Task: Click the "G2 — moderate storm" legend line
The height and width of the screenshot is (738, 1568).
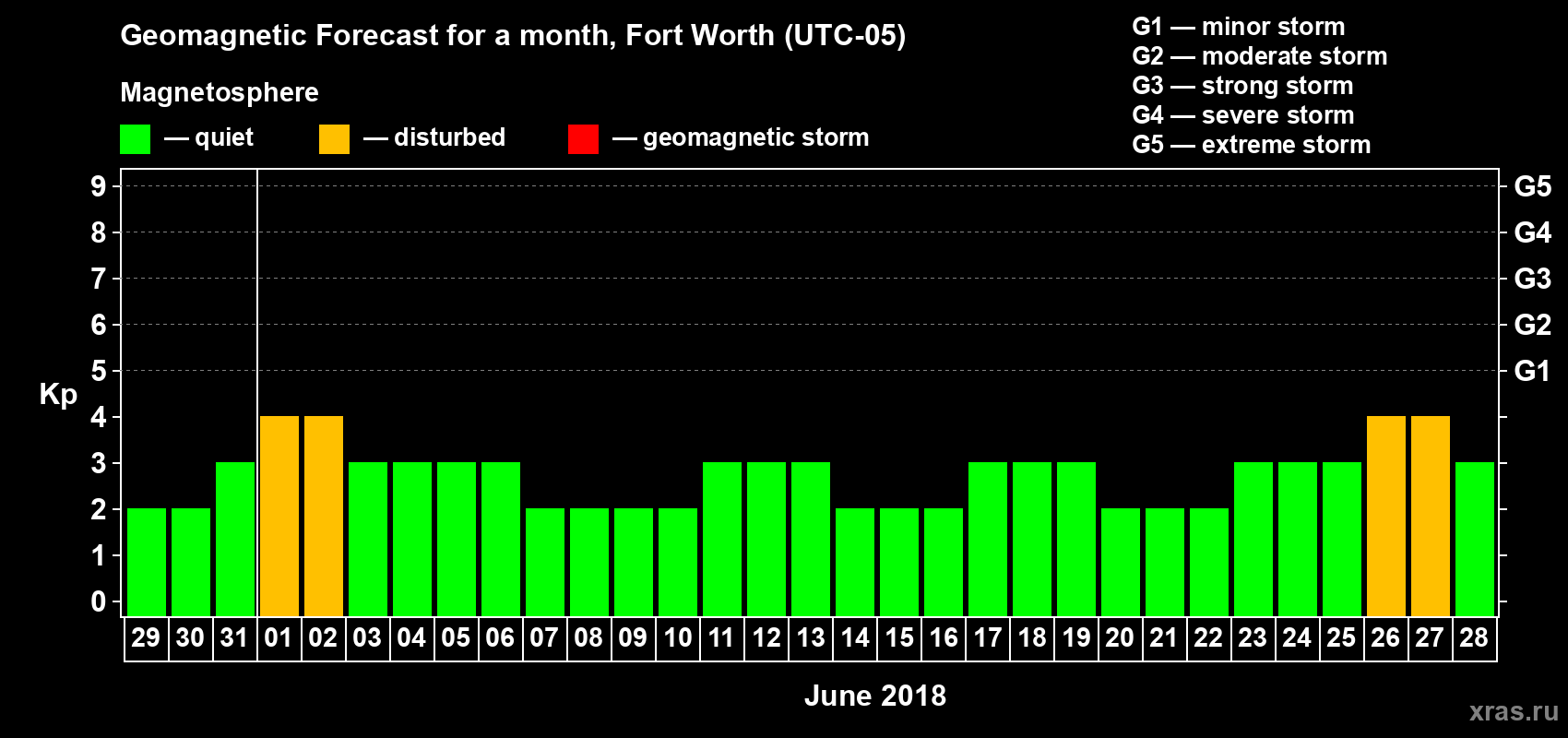Action: tap(1260, 56)
